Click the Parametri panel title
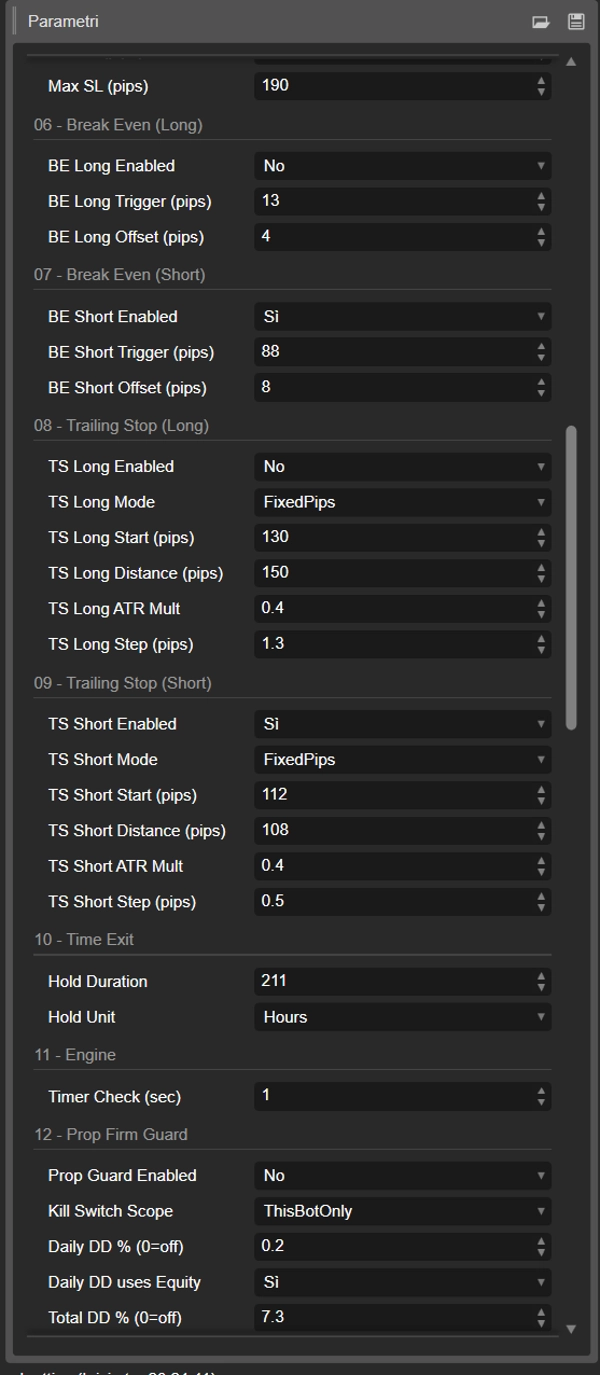The width and height of the screenshot is (600, 1375). (63, 22)
